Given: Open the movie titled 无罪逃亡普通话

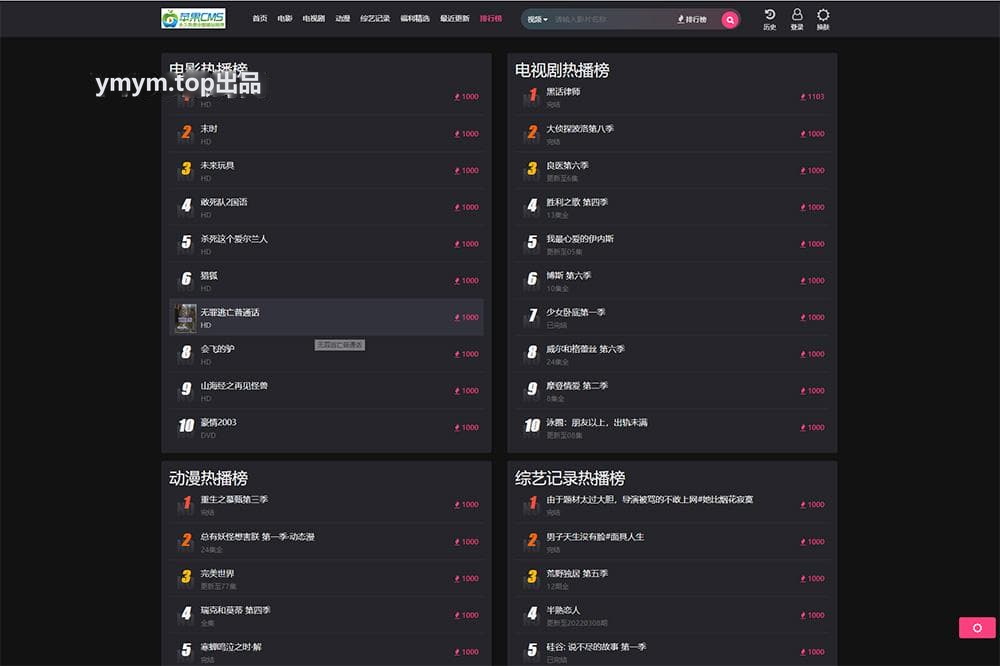Looking at the screenshot, I should pyautogui.click(x=230, y=313).
